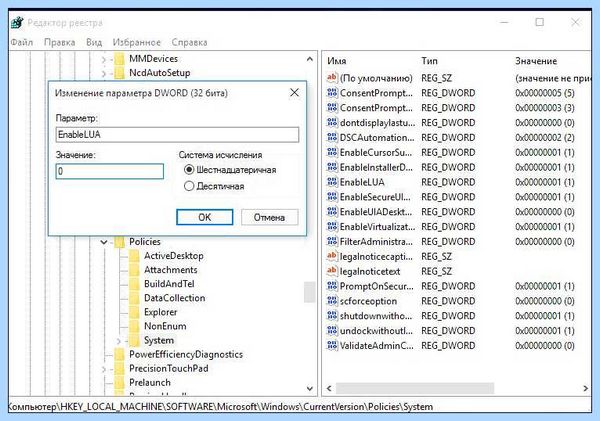Click the PowerEfficiencyDiagnostics folder icon
The height and width of the screenshot is (421, 600).
click(119, 354)
